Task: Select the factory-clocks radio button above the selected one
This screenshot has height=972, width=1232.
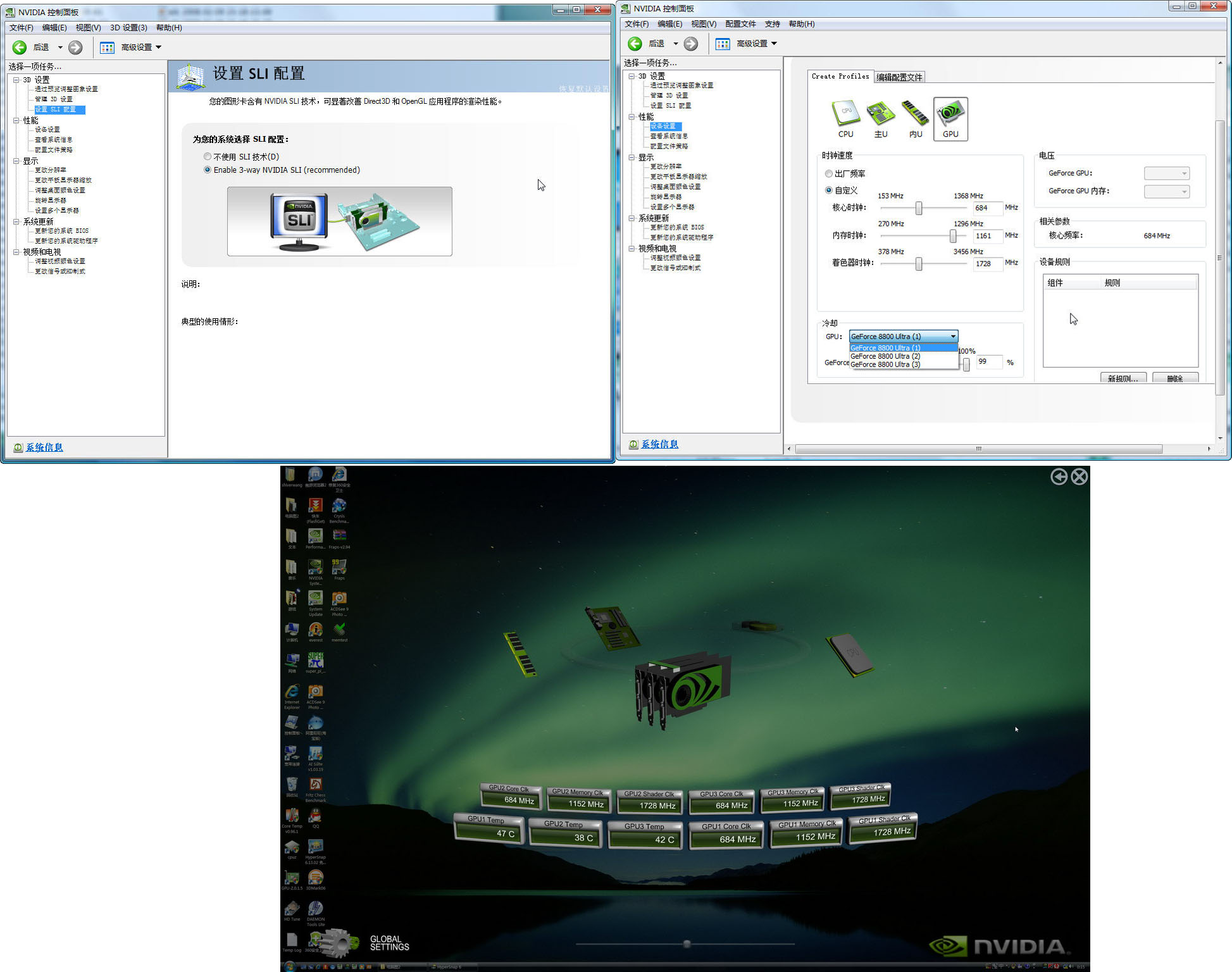Action: (x=828, y=173)
